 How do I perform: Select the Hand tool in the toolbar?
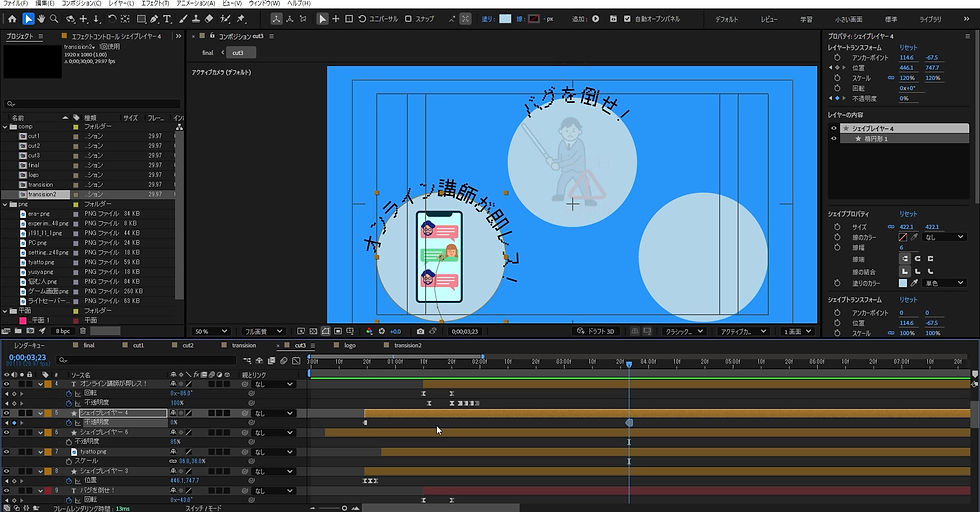41,19
